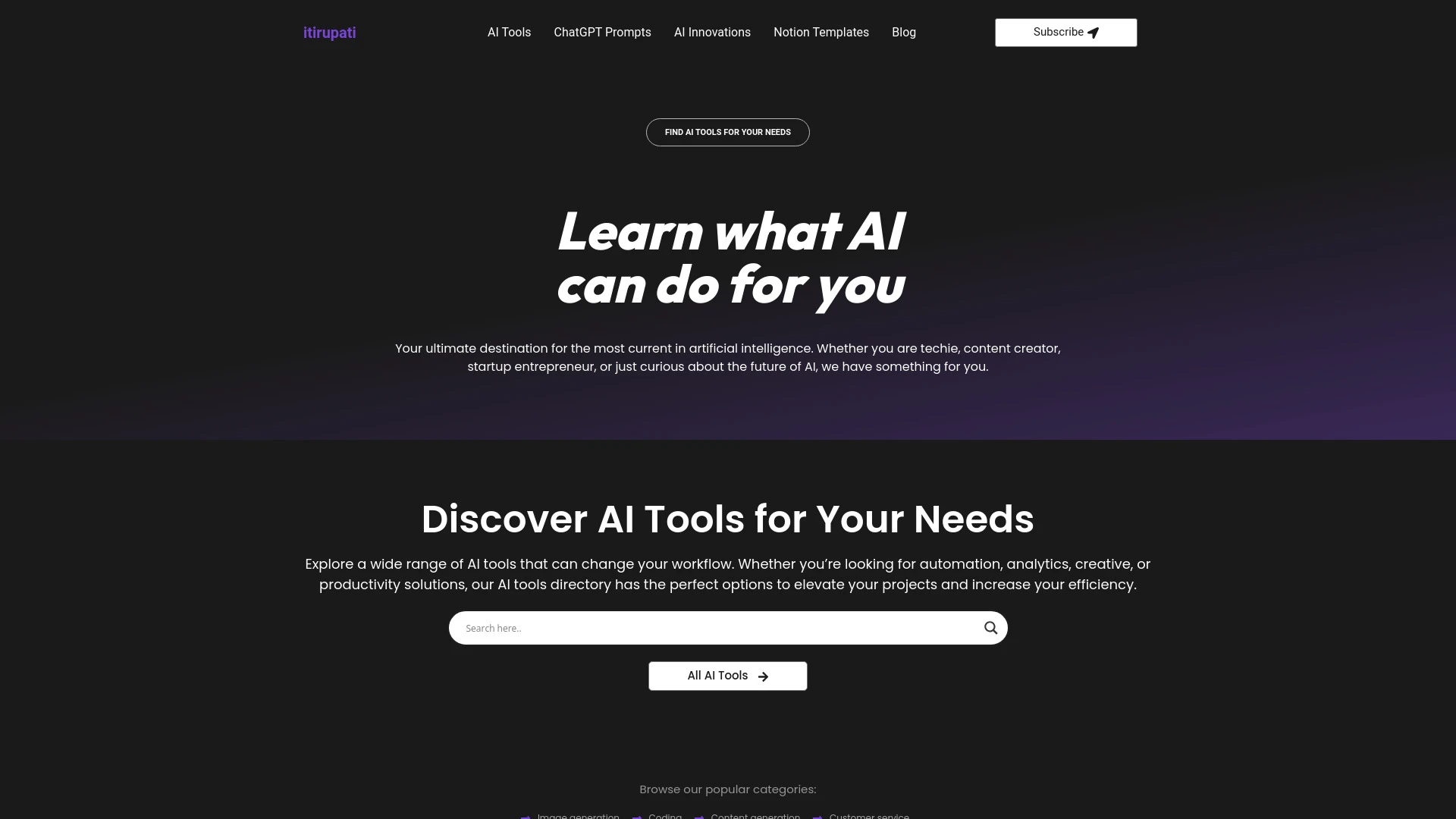Open the AI Innovations dropdown
Viewport: 1456px width, 819px height.
pyautogui.click(x=712, y=32)
